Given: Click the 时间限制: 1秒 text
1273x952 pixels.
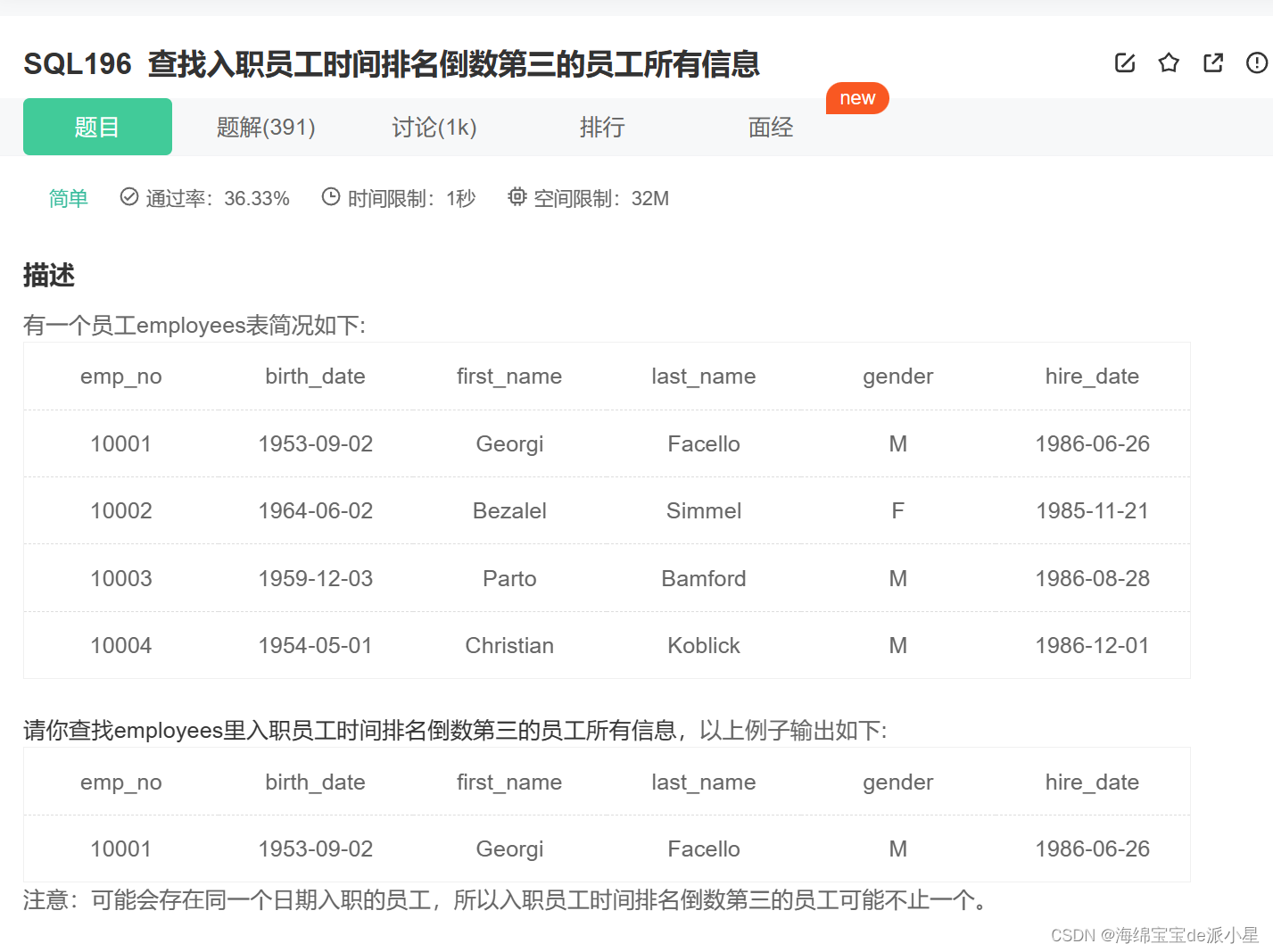Looking at the screenshot, I should (x=411, y=198).
